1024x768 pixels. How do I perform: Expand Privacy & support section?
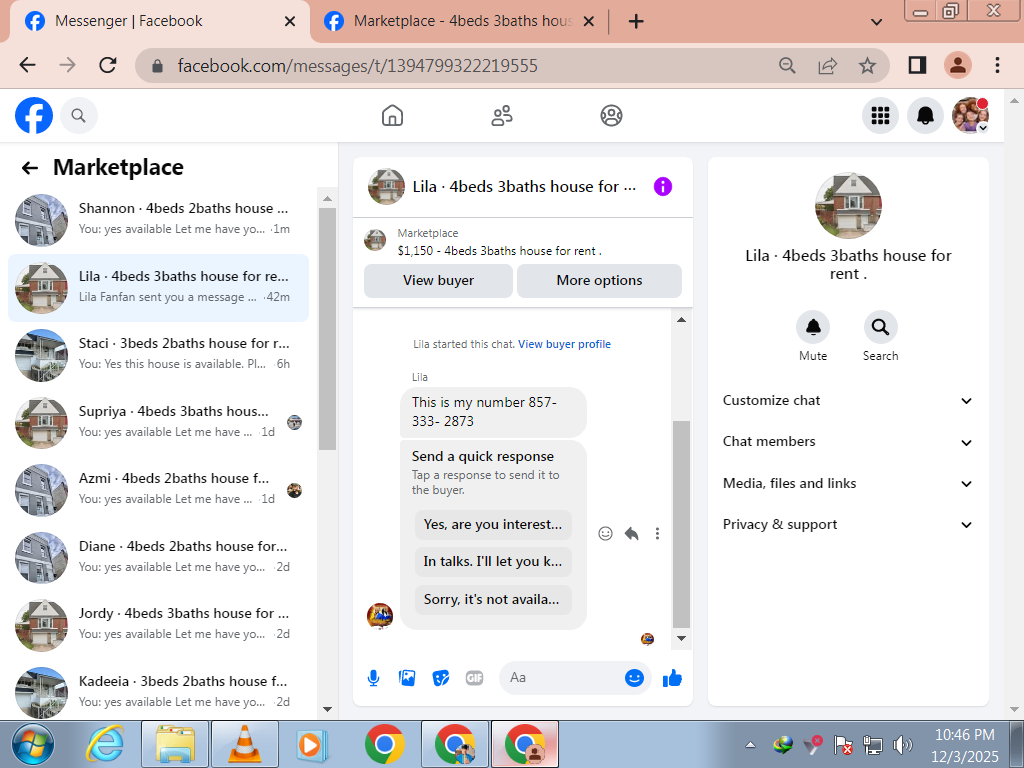click(x=848, y=524)
